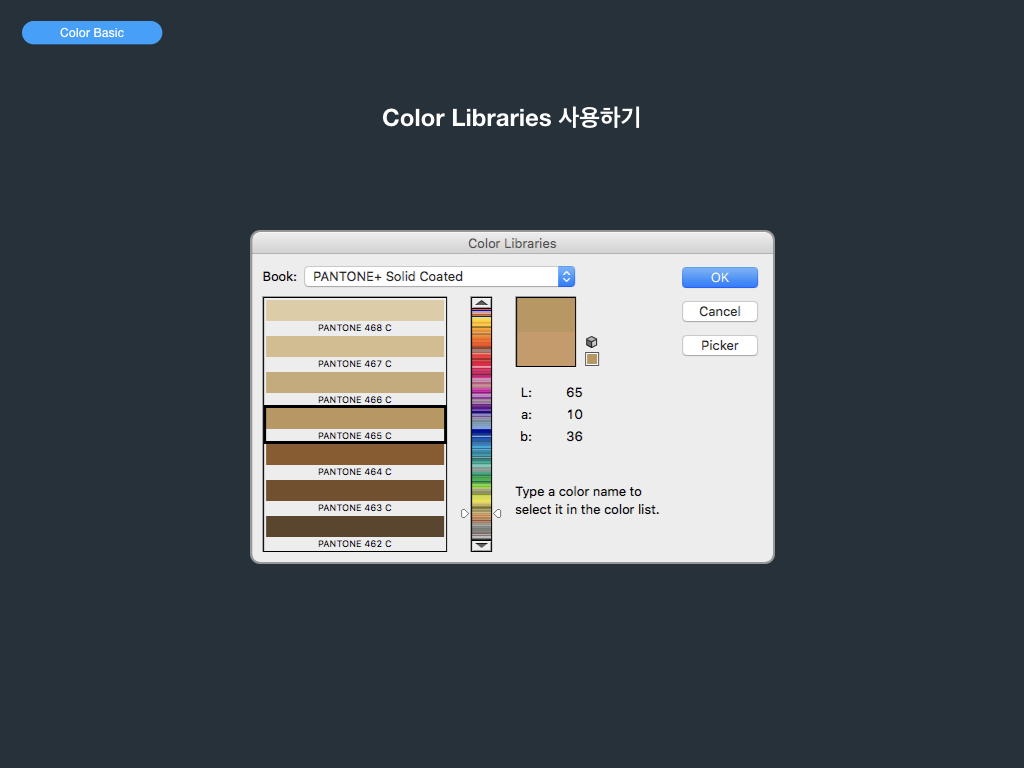Click the blue region of the color strip
Screen dimensions: 1024x768
482,440
